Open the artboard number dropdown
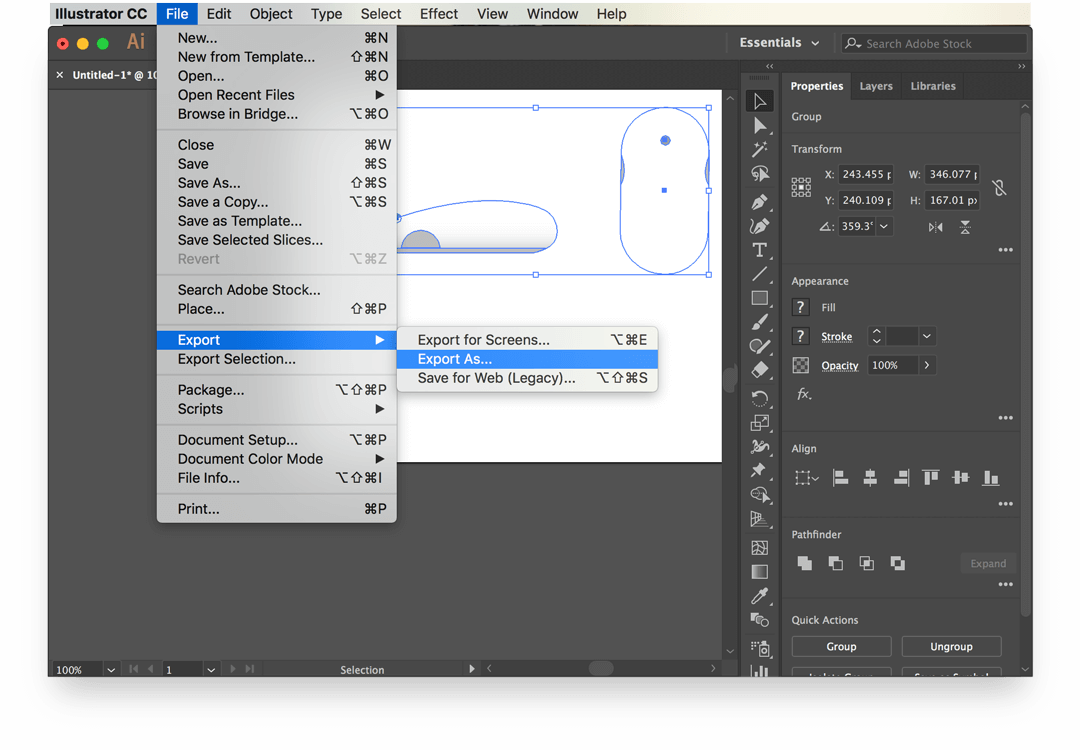This screenshot has height=750, width=1080. coord(211,669)
